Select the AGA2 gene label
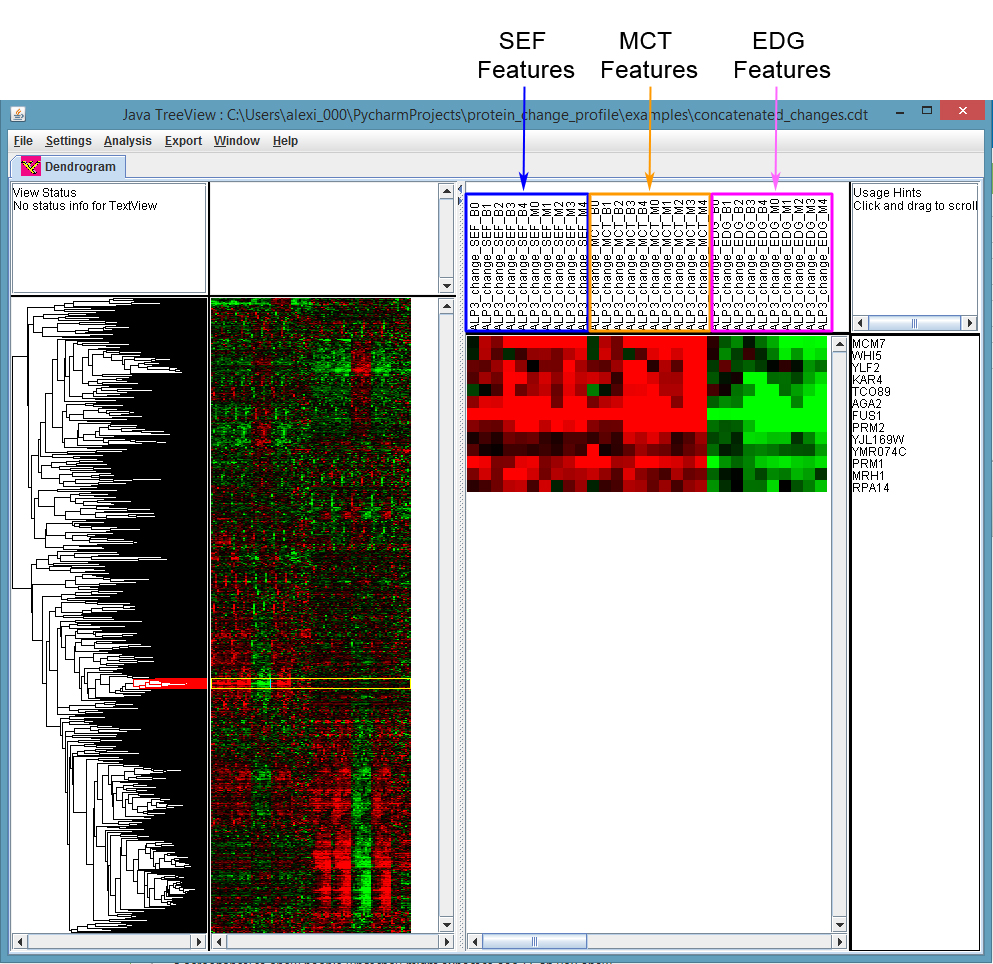Screen dimensions: 993x964 867,404
